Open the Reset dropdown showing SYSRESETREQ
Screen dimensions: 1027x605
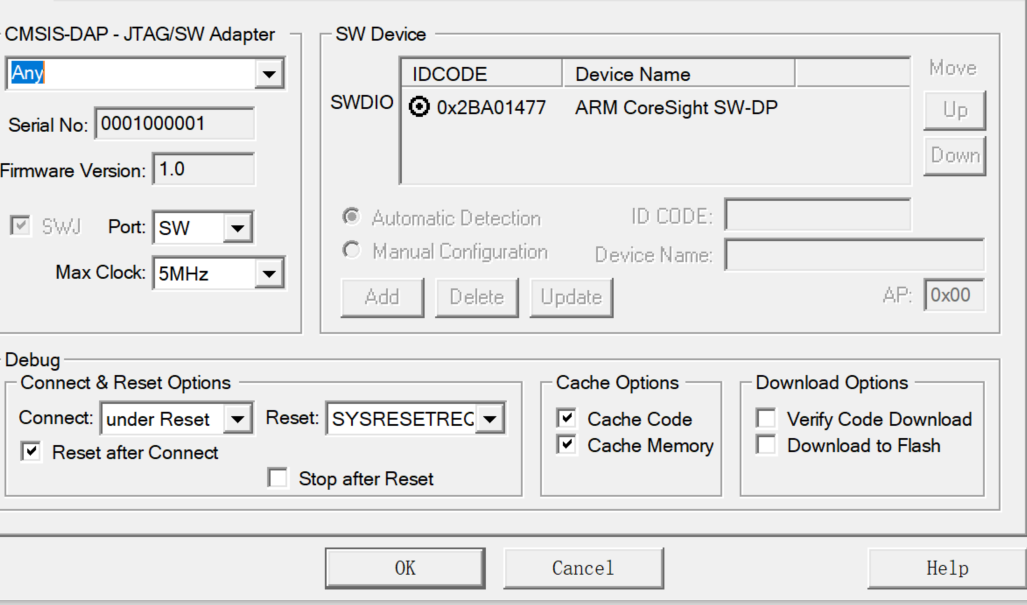pos(489,418)
